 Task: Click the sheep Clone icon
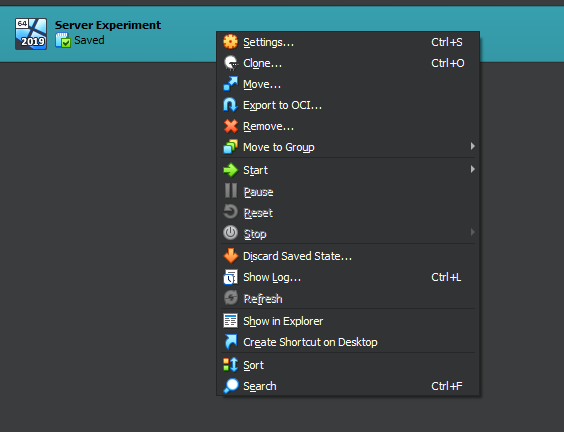[x=230, y=63]
